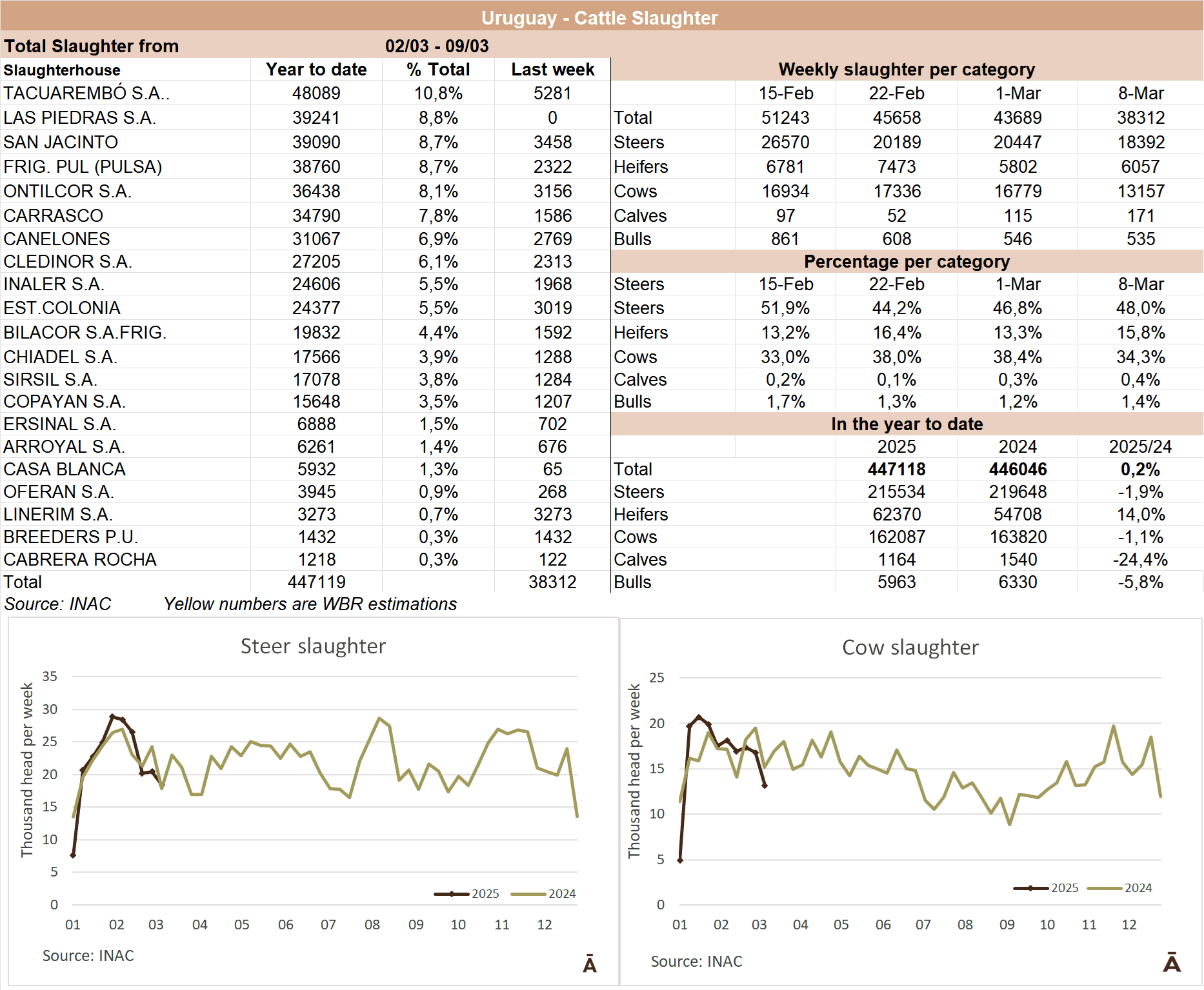Click the 'In the year to date' section header

pos(906,424)
